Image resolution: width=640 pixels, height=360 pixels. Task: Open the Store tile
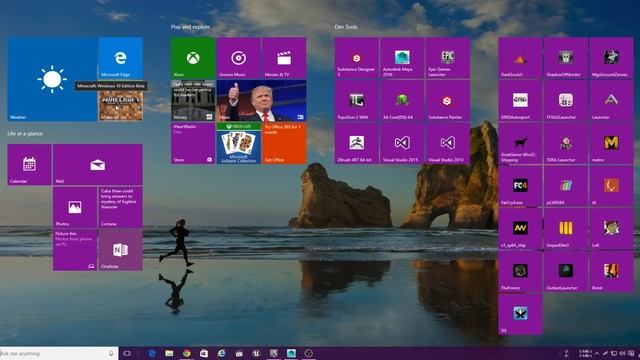193,143
